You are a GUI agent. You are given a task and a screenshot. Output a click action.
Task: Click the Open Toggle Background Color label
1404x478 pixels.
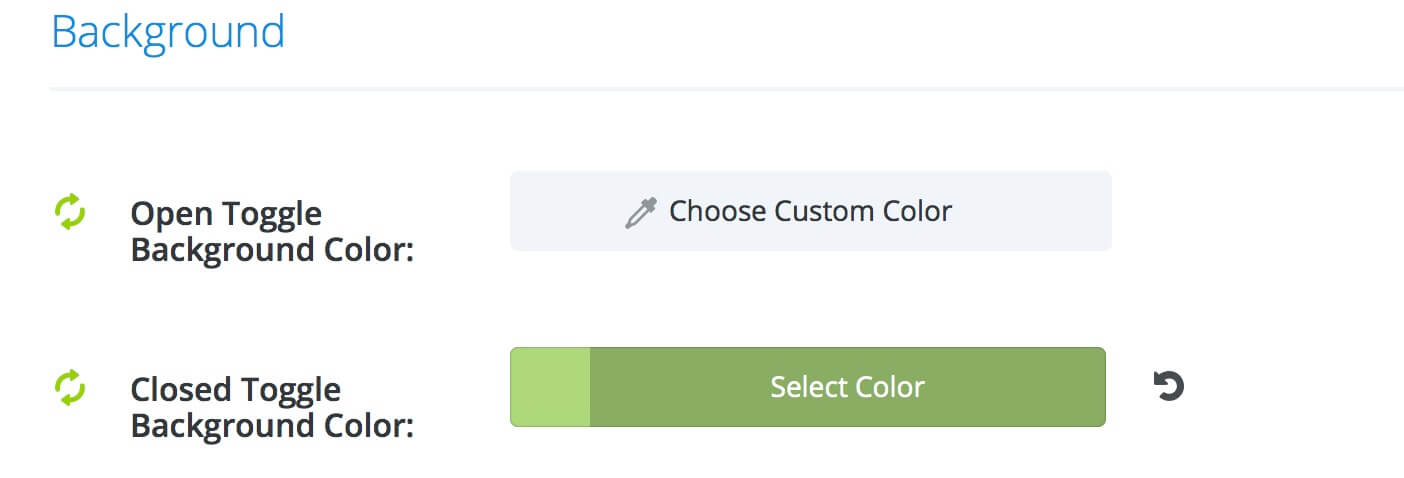click(272, 231)
